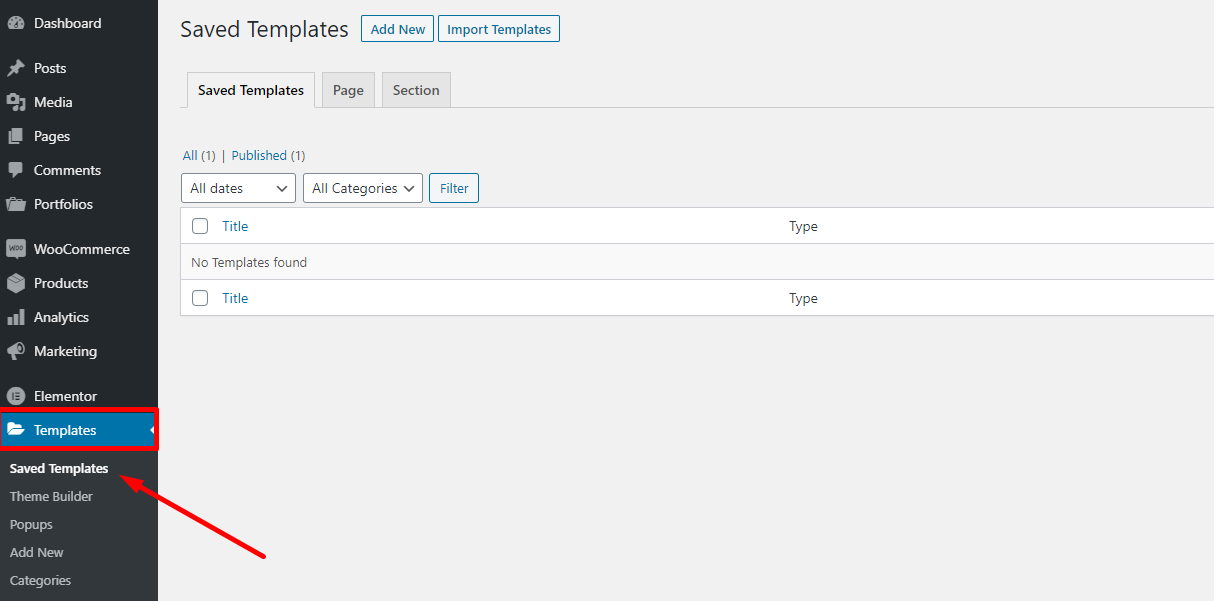Click the Analytics bar chart icon
The image size is (1214, 601).
click(x=16, y=317)
